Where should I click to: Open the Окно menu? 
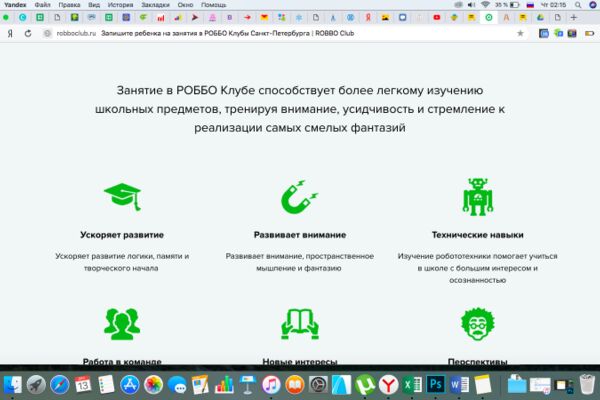tap(185, 5)
